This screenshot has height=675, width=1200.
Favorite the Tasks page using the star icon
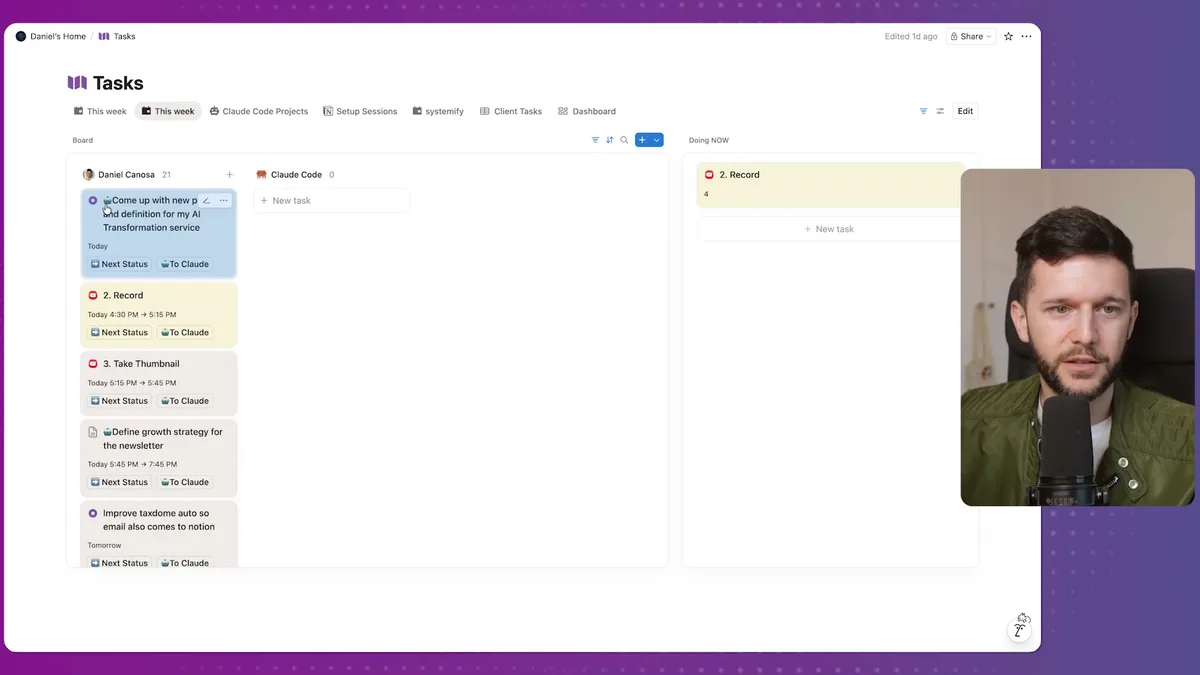1008,36
